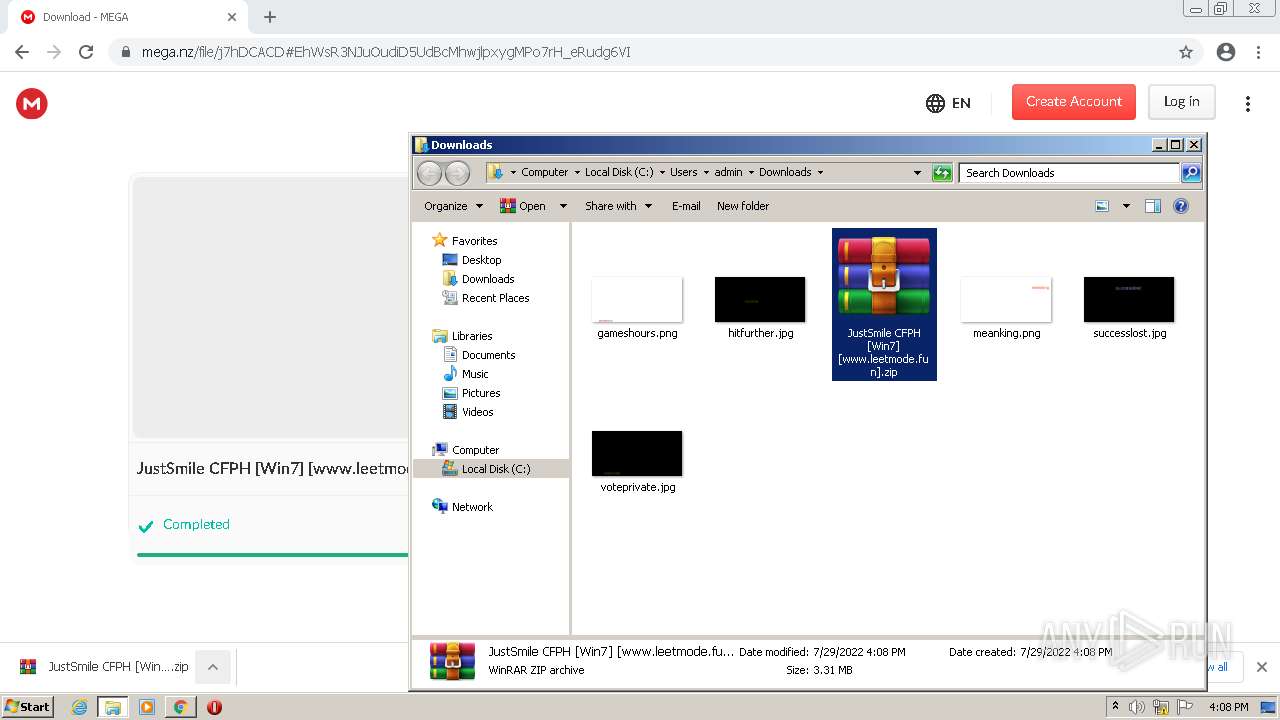Viewport: 1280px width, 720px height.
Task: Select Favorites in navigation pane
Action: [464, 241]
